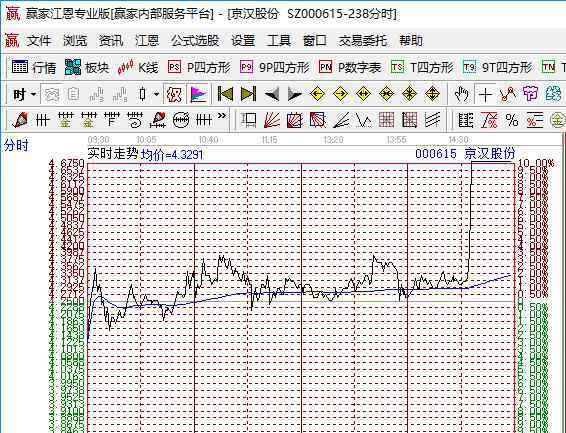Click the red percent with lines icon
The height and width of the screenshot is (433, 566).
coord(535,120)
